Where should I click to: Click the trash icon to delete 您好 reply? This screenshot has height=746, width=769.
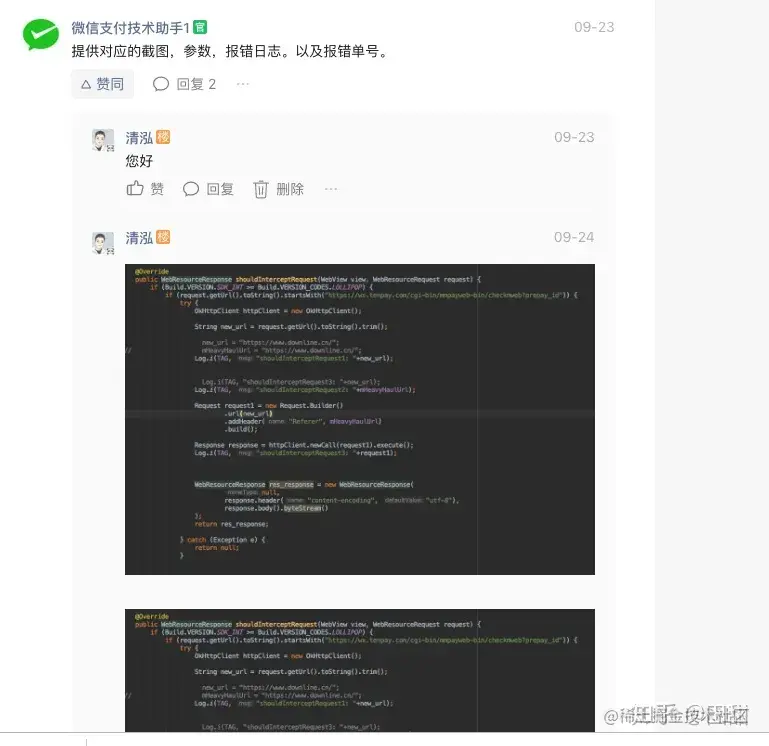click(x=260, y=189)
